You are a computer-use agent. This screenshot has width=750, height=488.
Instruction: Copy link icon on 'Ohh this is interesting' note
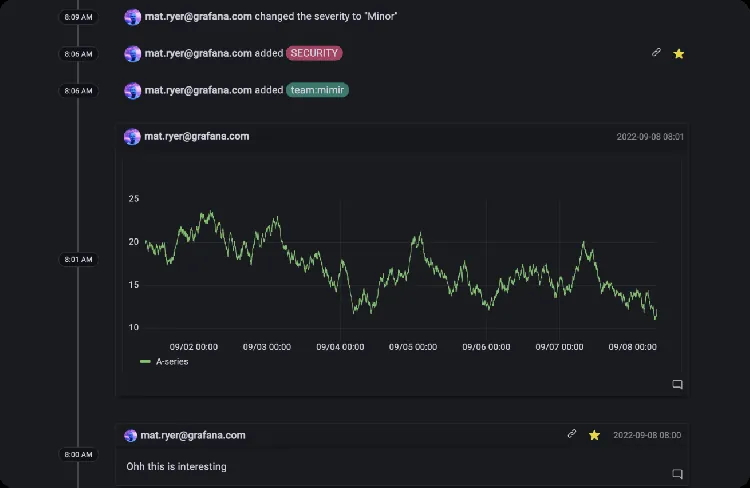(572, 434)
